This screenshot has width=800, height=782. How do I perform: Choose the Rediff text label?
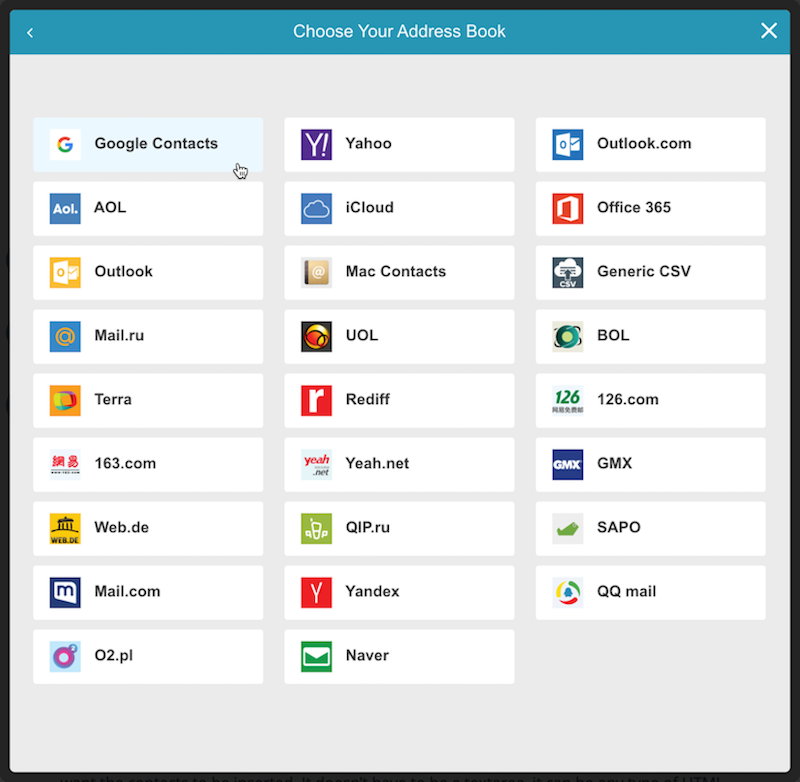367,399
